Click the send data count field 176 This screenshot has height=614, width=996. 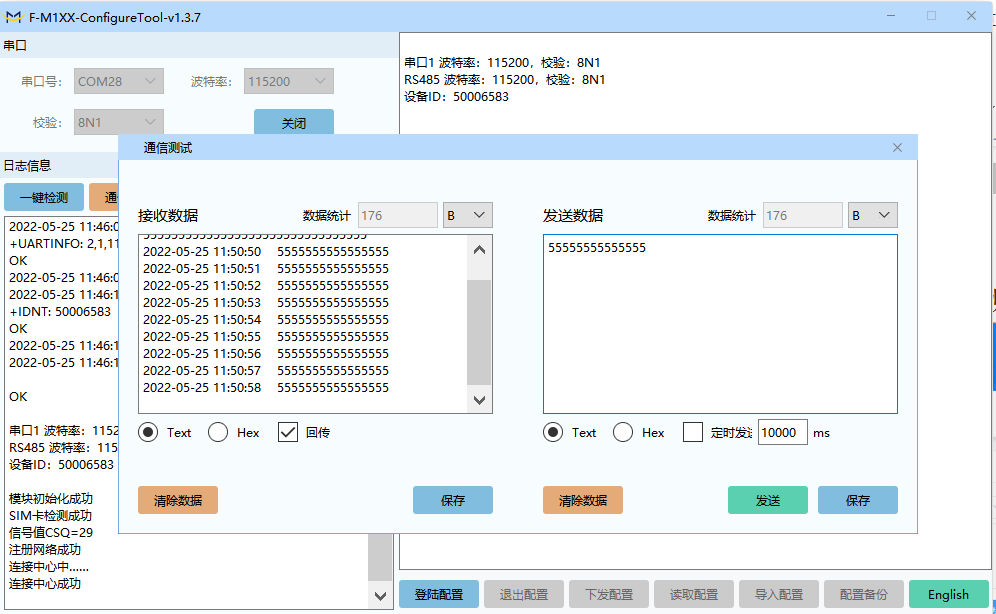coord(803,215)
